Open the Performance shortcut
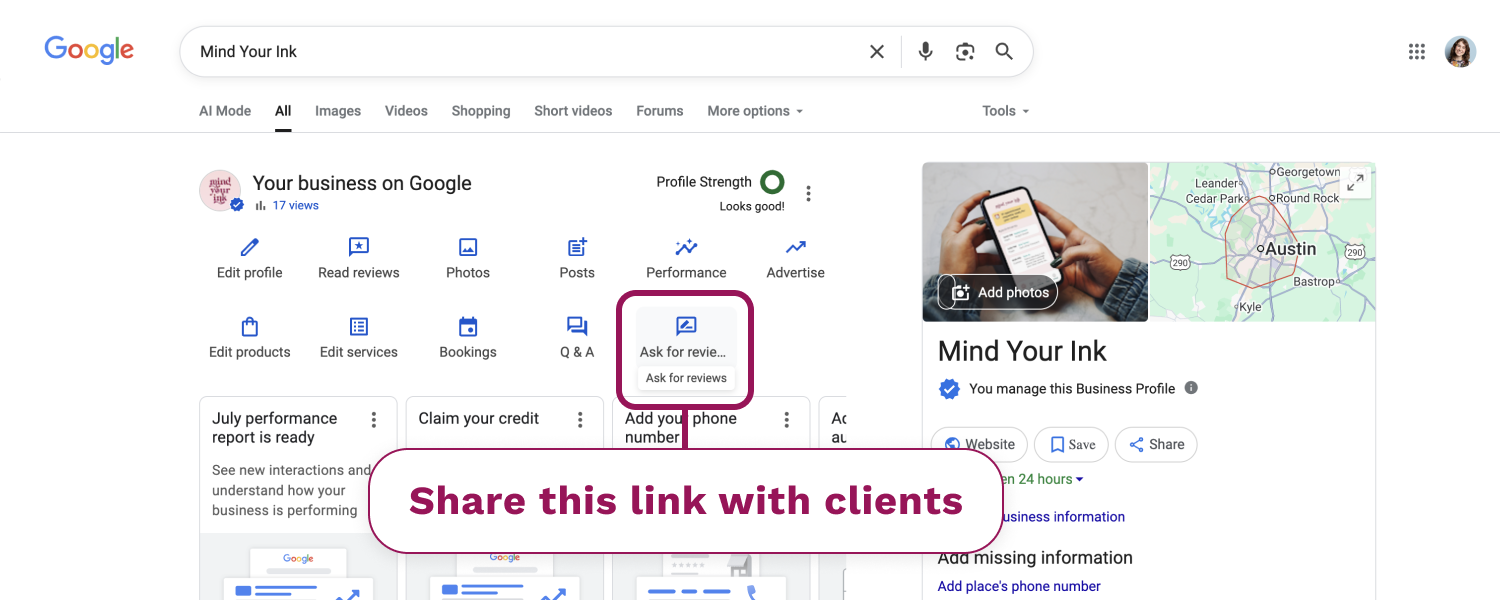Screen dimensions: 1500x600 [x=686, y=258]
